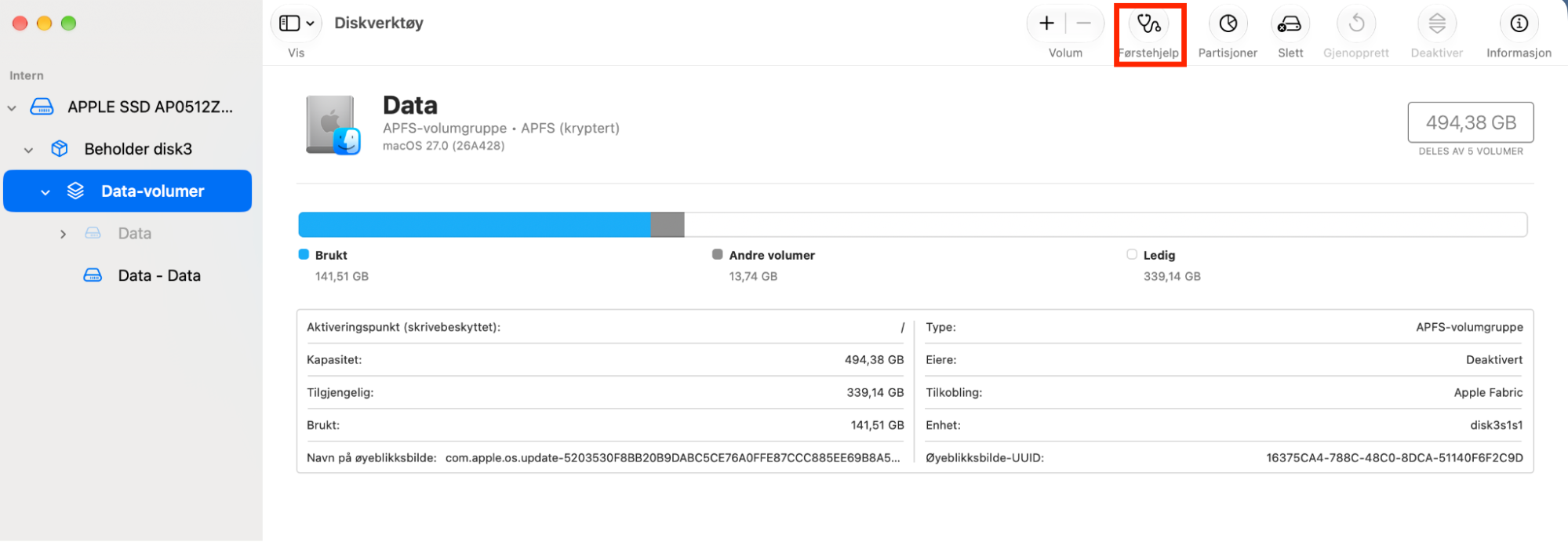Collapse the Data-volumer group chevron
This screenshot has height=542, width=1568.
tap(45, 192)
